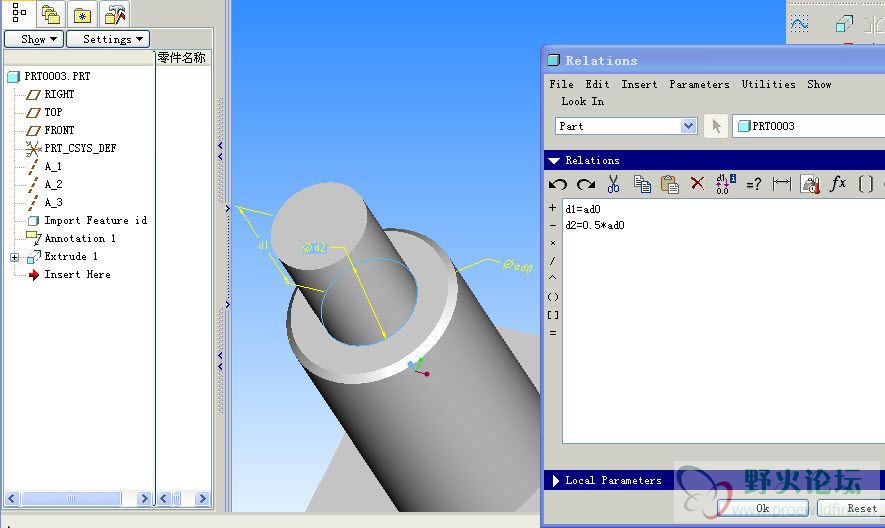
Task: Open the favorites tab icon
Action: 82,14
